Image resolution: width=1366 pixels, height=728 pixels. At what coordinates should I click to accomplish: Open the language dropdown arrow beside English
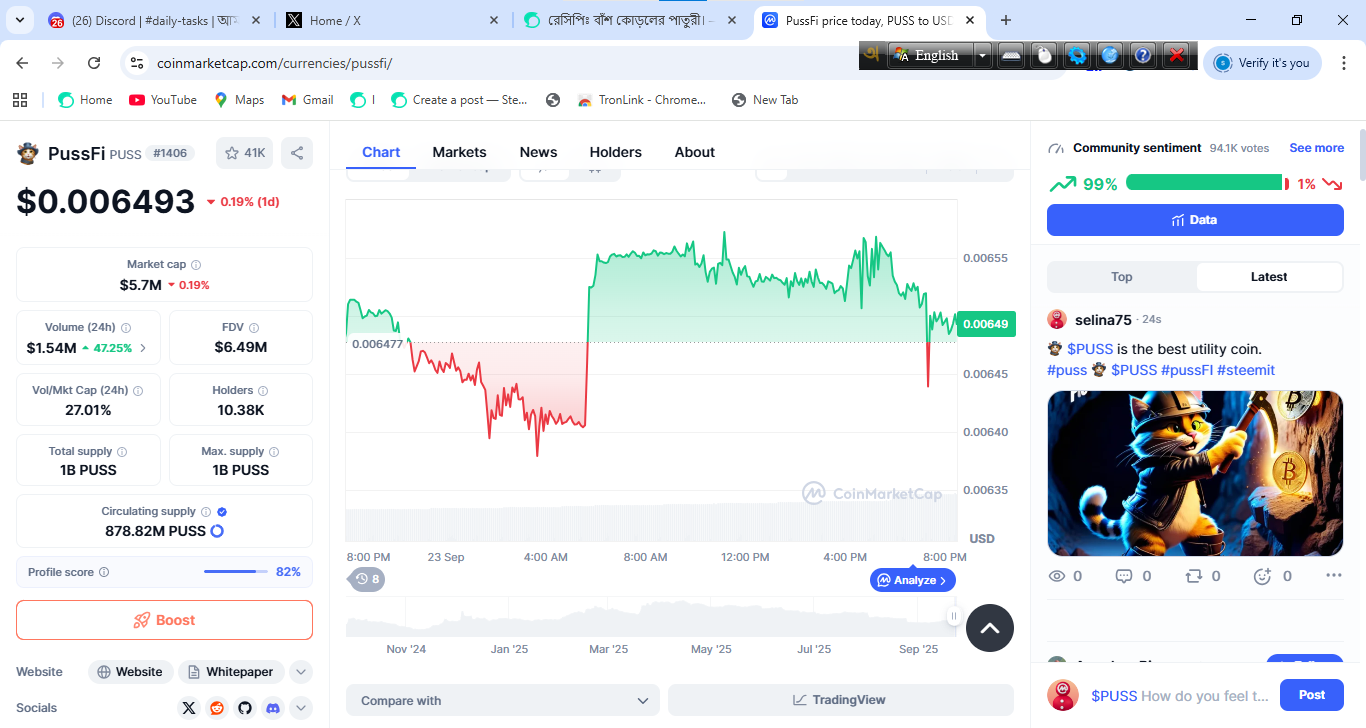click(983, 56)
